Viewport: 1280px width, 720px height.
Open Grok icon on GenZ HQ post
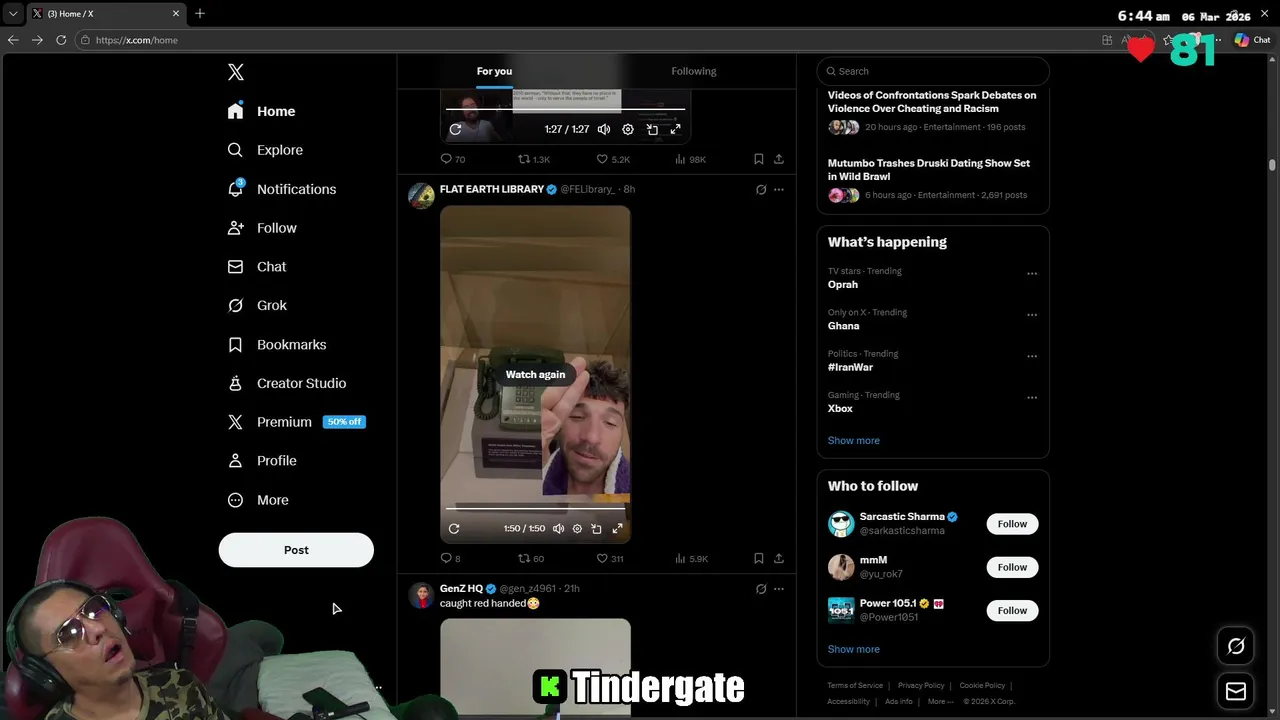[x=761, y=589]
